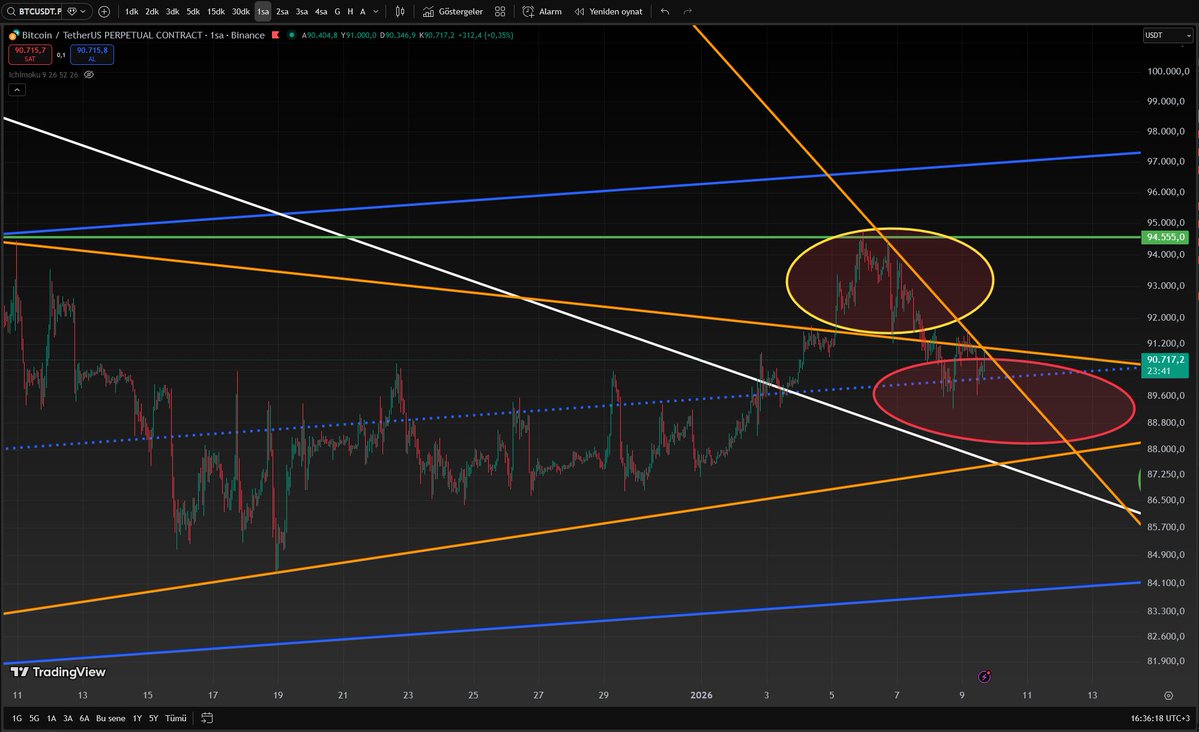The height and width of the screenshot is (732, 1199).
Task: Add a symbol with the plus-circle icon
Action: (104, 11)
